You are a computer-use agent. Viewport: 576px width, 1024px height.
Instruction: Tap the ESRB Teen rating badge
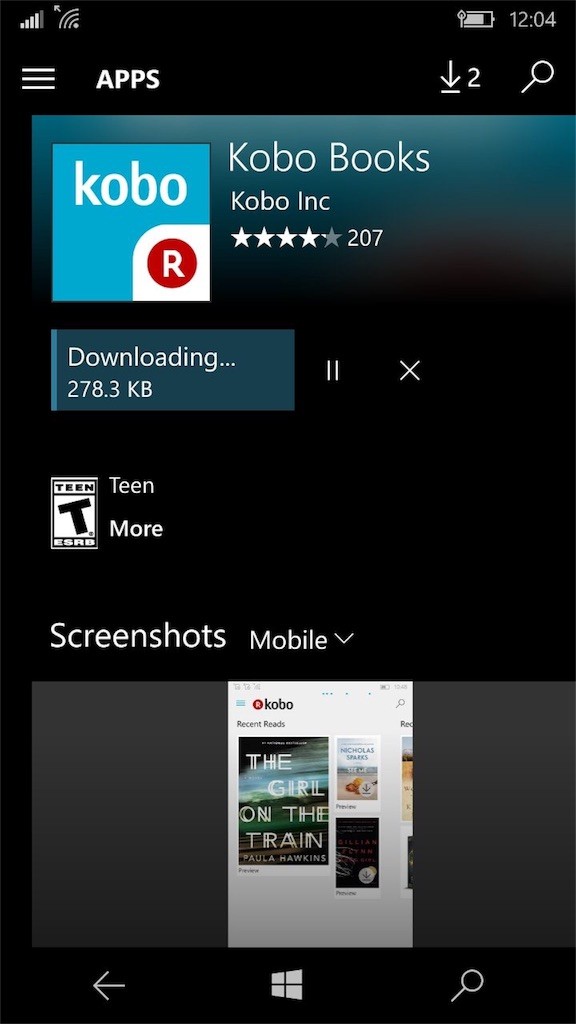pos(74,513)
